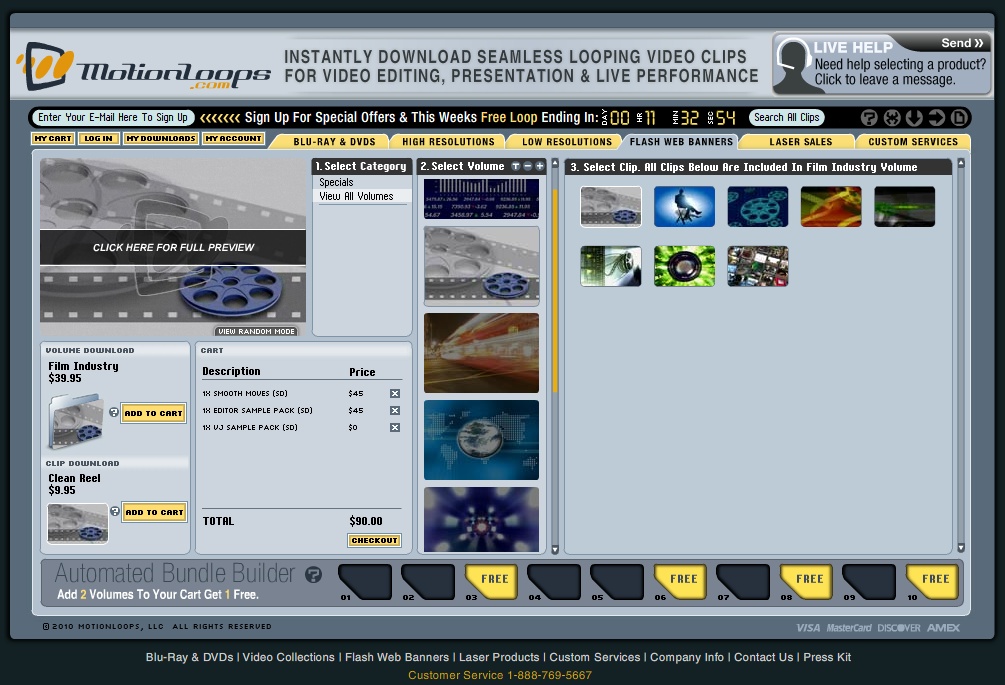Image resolution: width=1005 pixels, height=685 pixels.
Task: Click the Search All Clips field
Action: point(786,117)
